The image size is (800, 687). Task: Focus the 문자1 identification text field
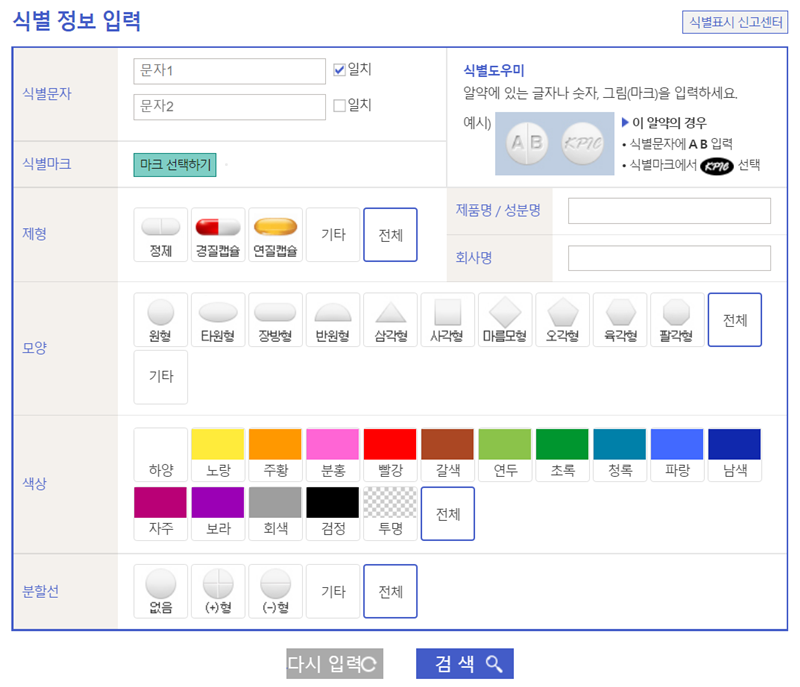point(230,71)
